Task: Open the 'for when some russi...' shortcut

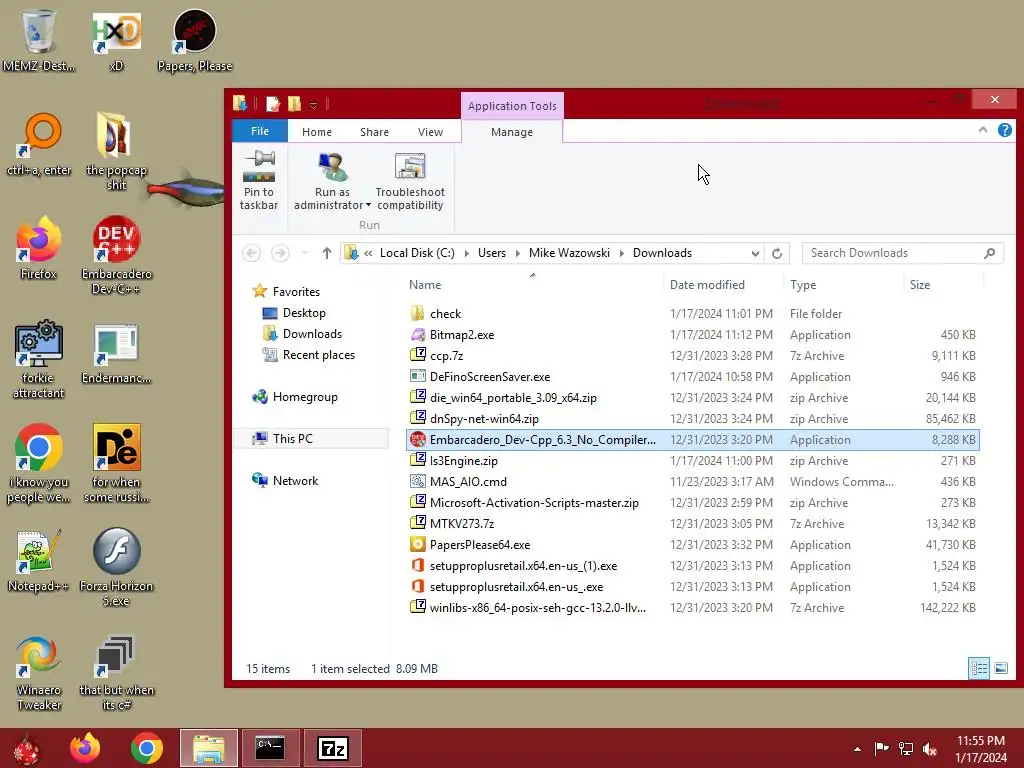Action: pyautogui.click(x=116, y=464)
